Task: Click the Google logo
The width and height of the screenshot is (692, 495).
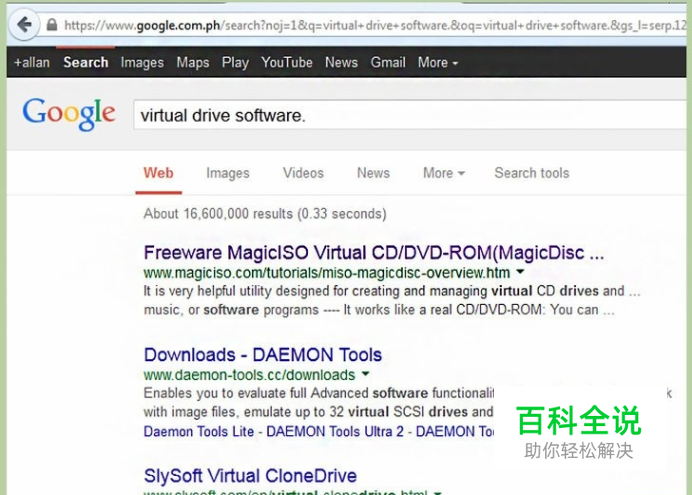Action: pos(69,114)
